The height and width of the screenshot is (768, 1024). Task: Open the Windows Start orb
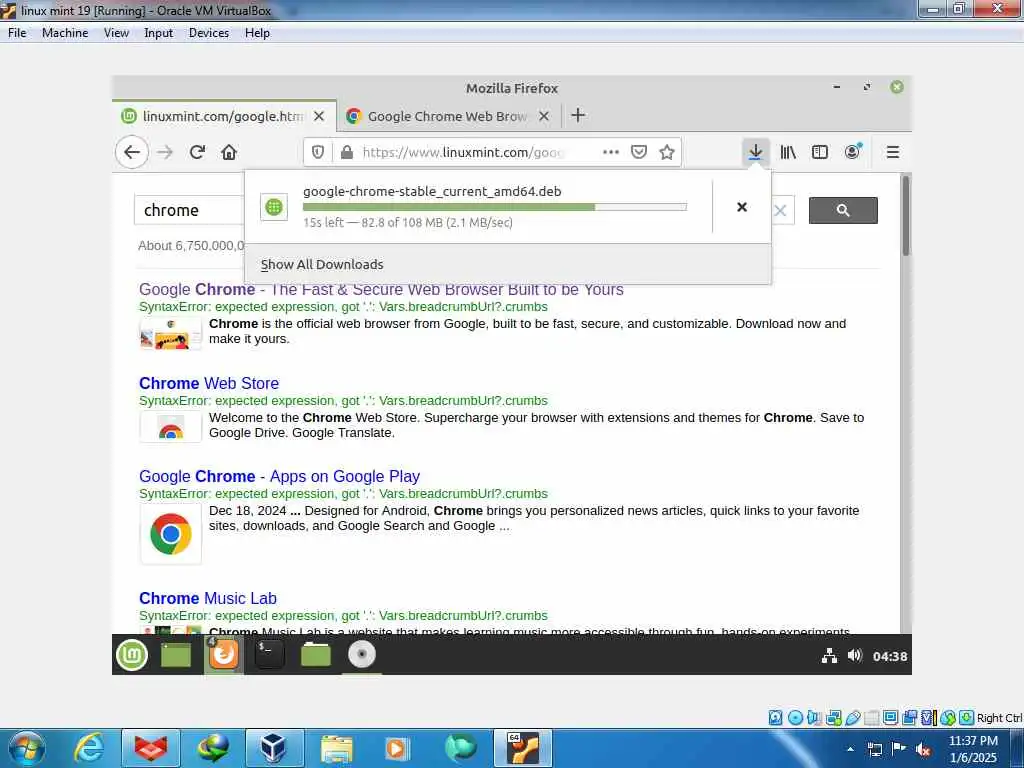pyautogui.click(x=27, y=748)
